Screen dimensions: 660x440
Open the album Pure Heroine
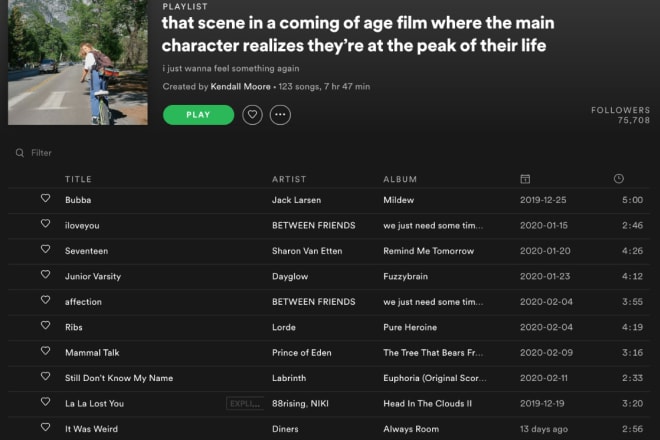(410, 327)
